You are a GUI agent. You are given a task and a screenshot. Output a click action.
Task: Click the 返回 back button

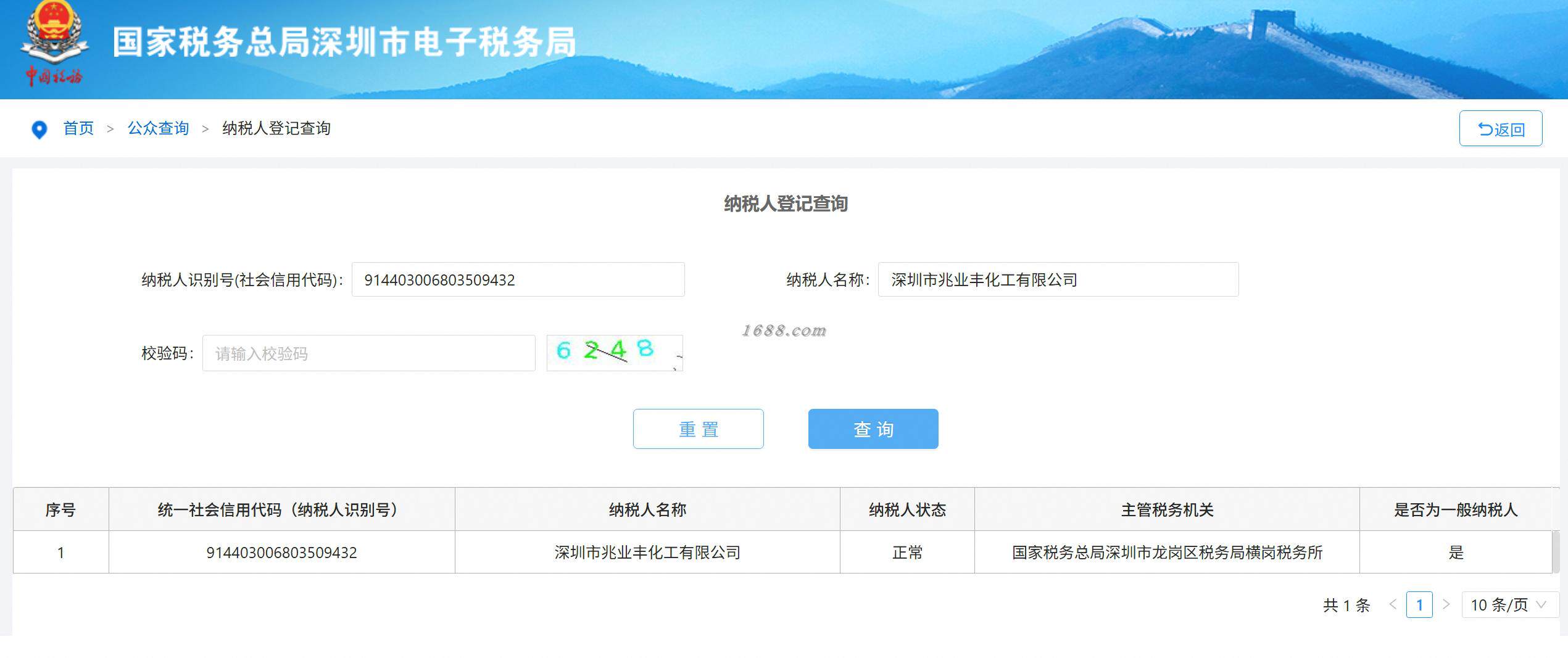click(x=1500, y=129)
